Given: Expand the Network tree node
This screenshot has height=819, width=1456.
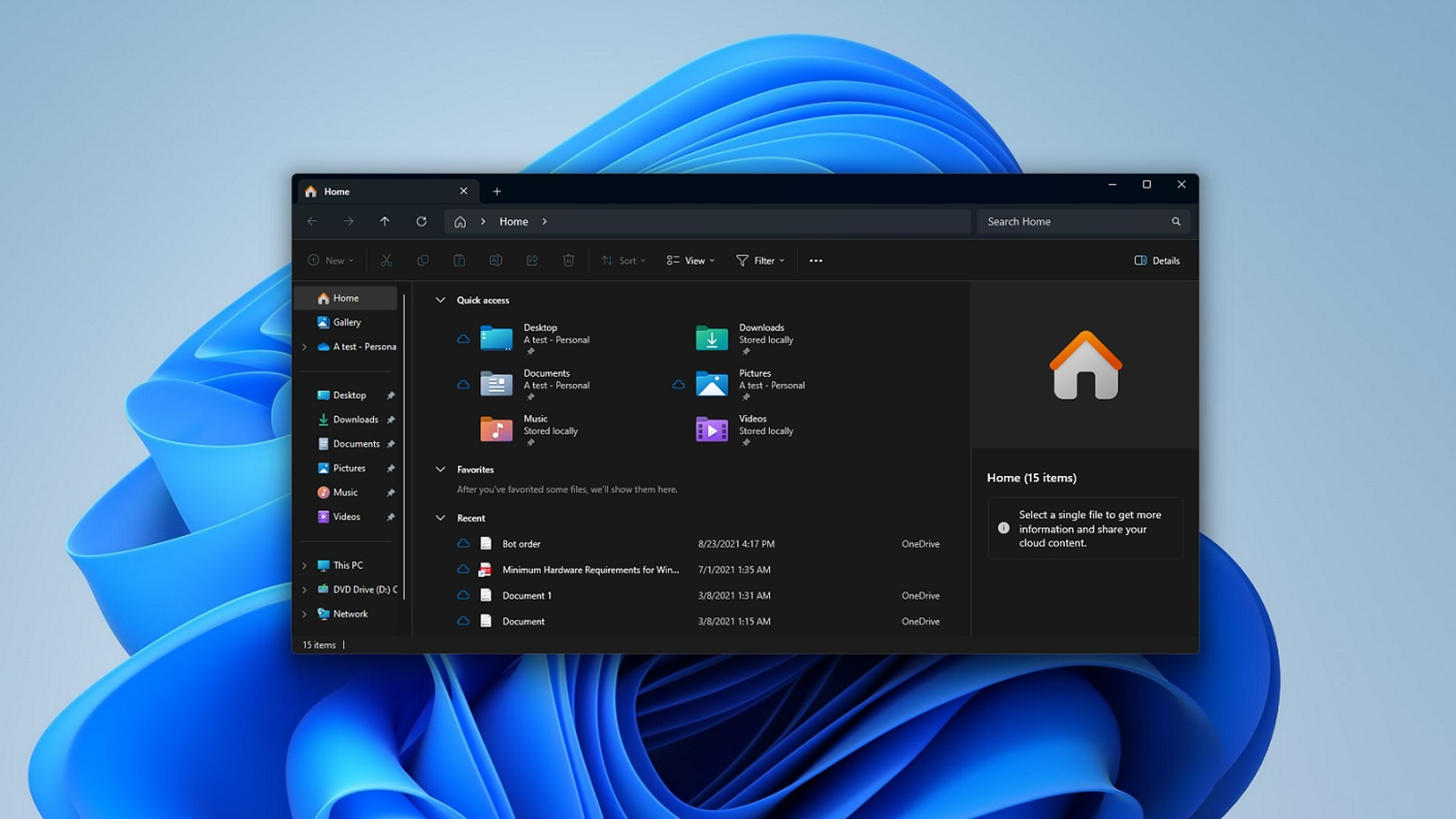Looking at the screenshot, I should (305, 614).
